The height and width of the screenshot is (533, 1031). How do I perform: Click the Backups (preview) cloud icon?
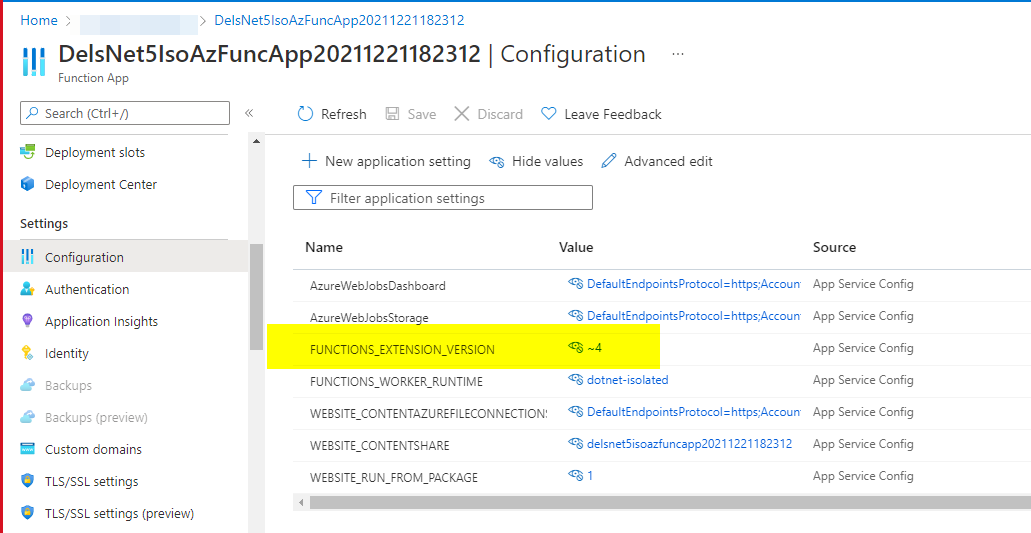pyautogui.click(x=27, y=417)
